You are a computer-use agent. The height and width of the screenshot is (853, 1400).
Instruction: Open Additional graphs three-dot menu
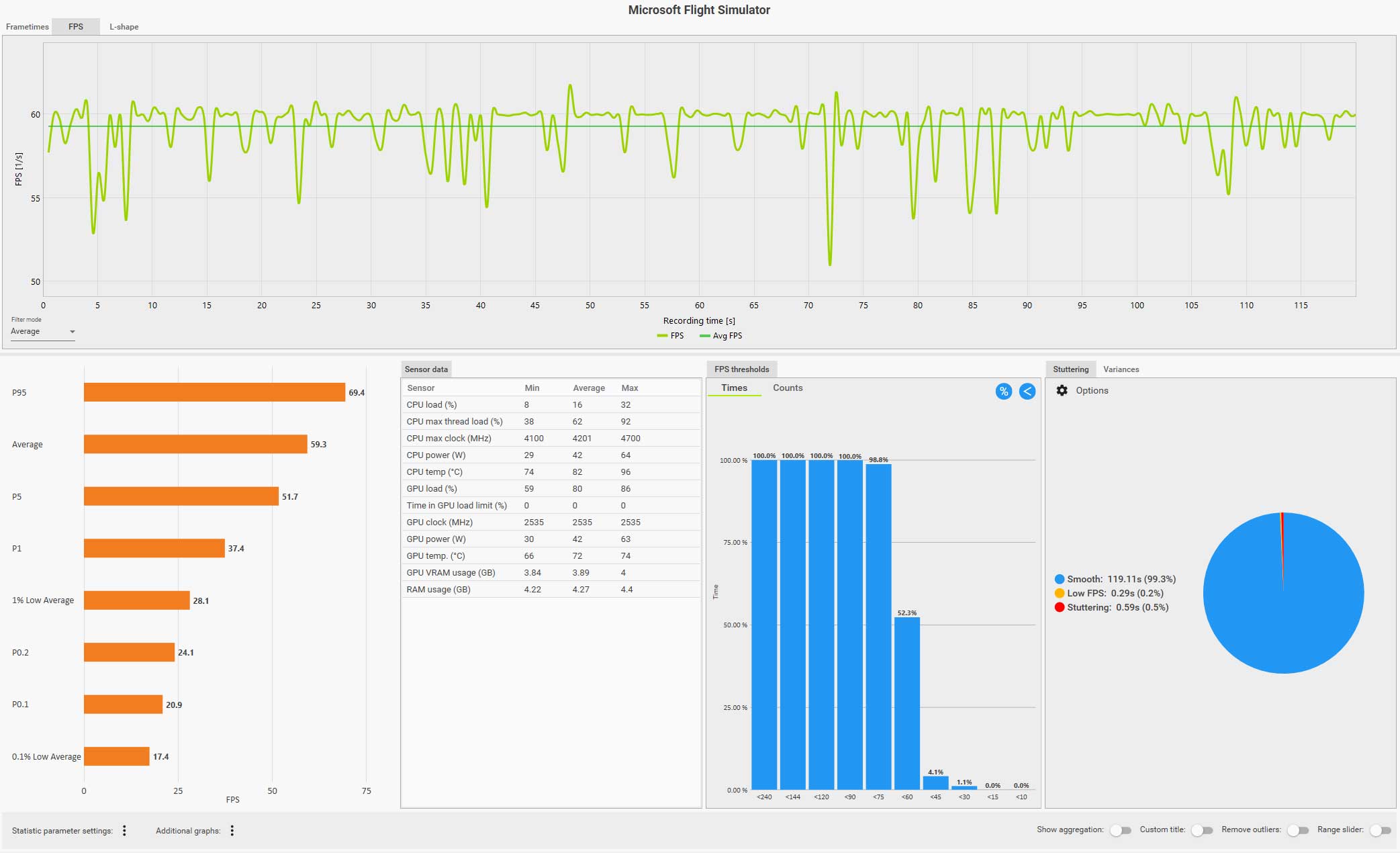point(232,831)
